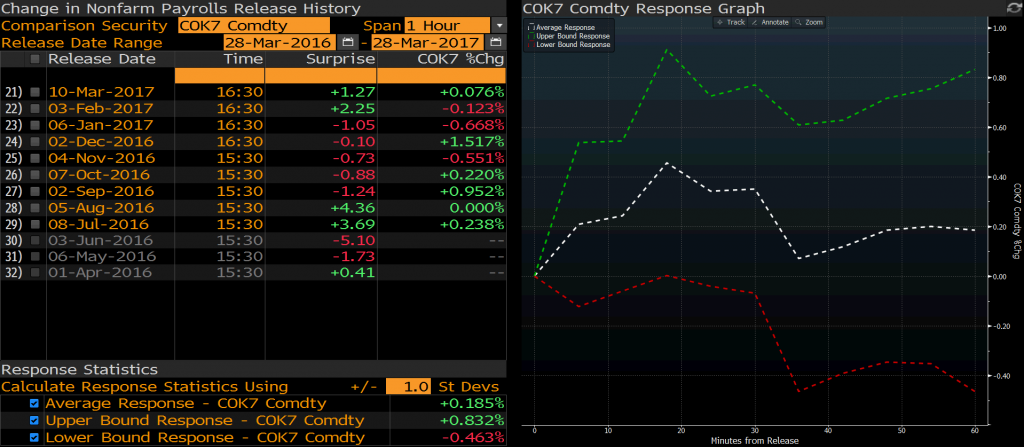This screenshot has height=447, width=1024.
Task: Check the box for 08-Jul-2016 release
Action: click(x=35, y=224)
